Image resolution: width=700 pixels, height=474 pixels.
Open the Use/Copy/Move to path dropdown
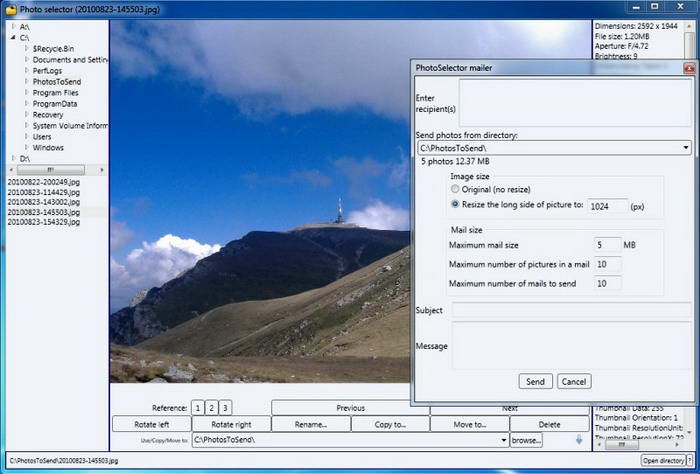[x=504, y=440]
